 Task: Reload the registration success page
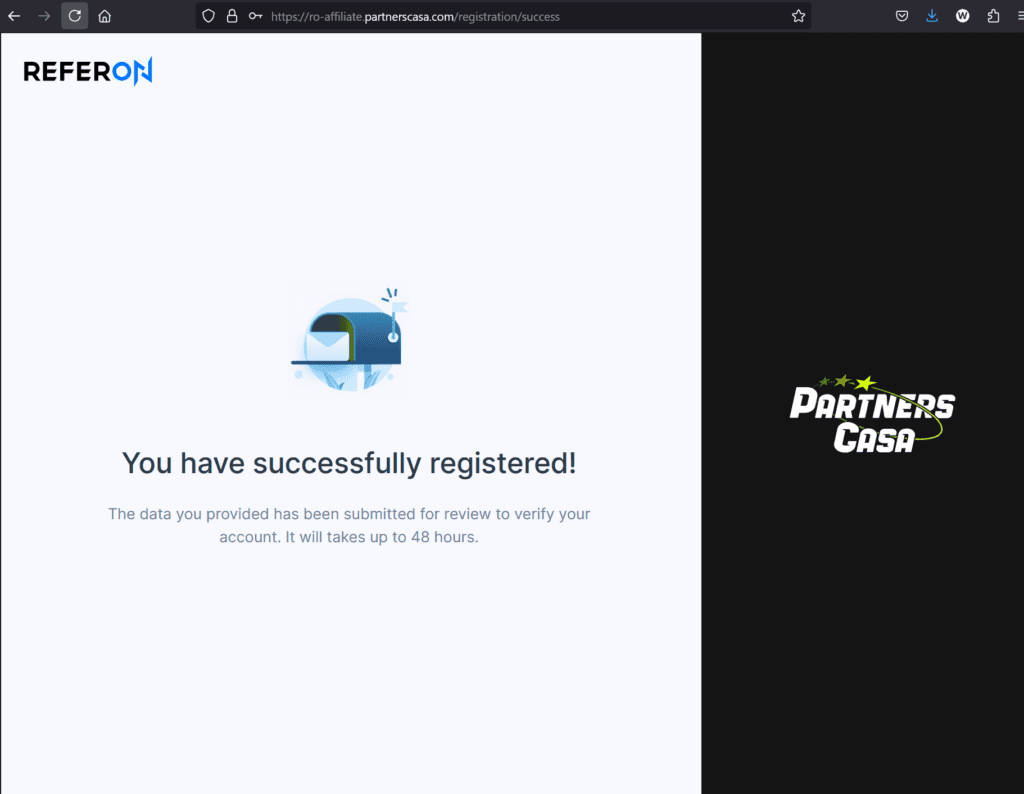(73, 15)
